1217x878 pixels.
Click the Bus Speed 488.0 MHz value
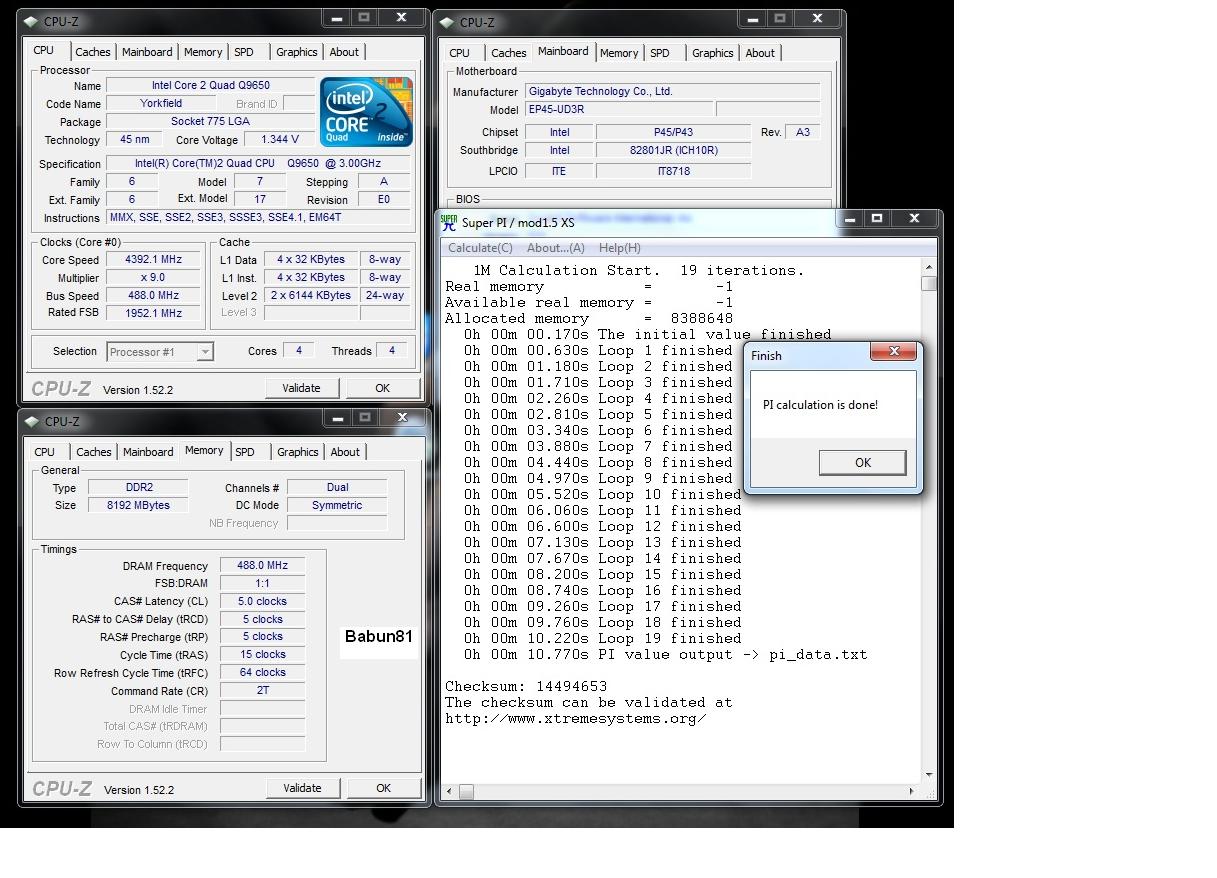tap(153, 295)
